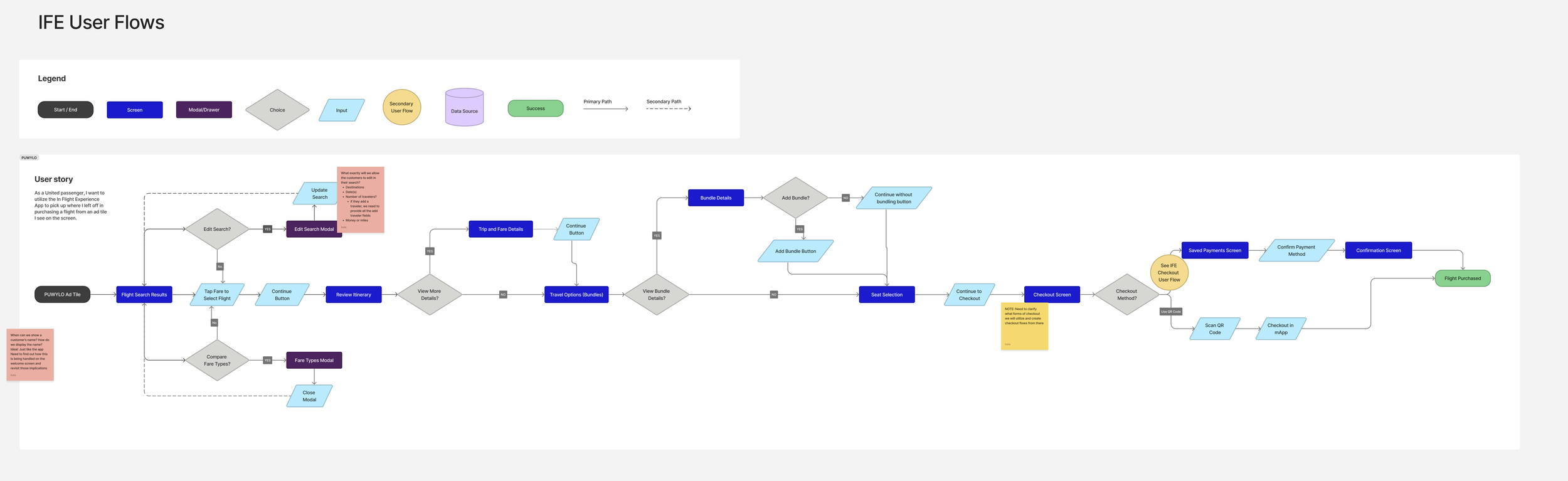Click the 'View More Details?' diamond

tap(430, 295)
